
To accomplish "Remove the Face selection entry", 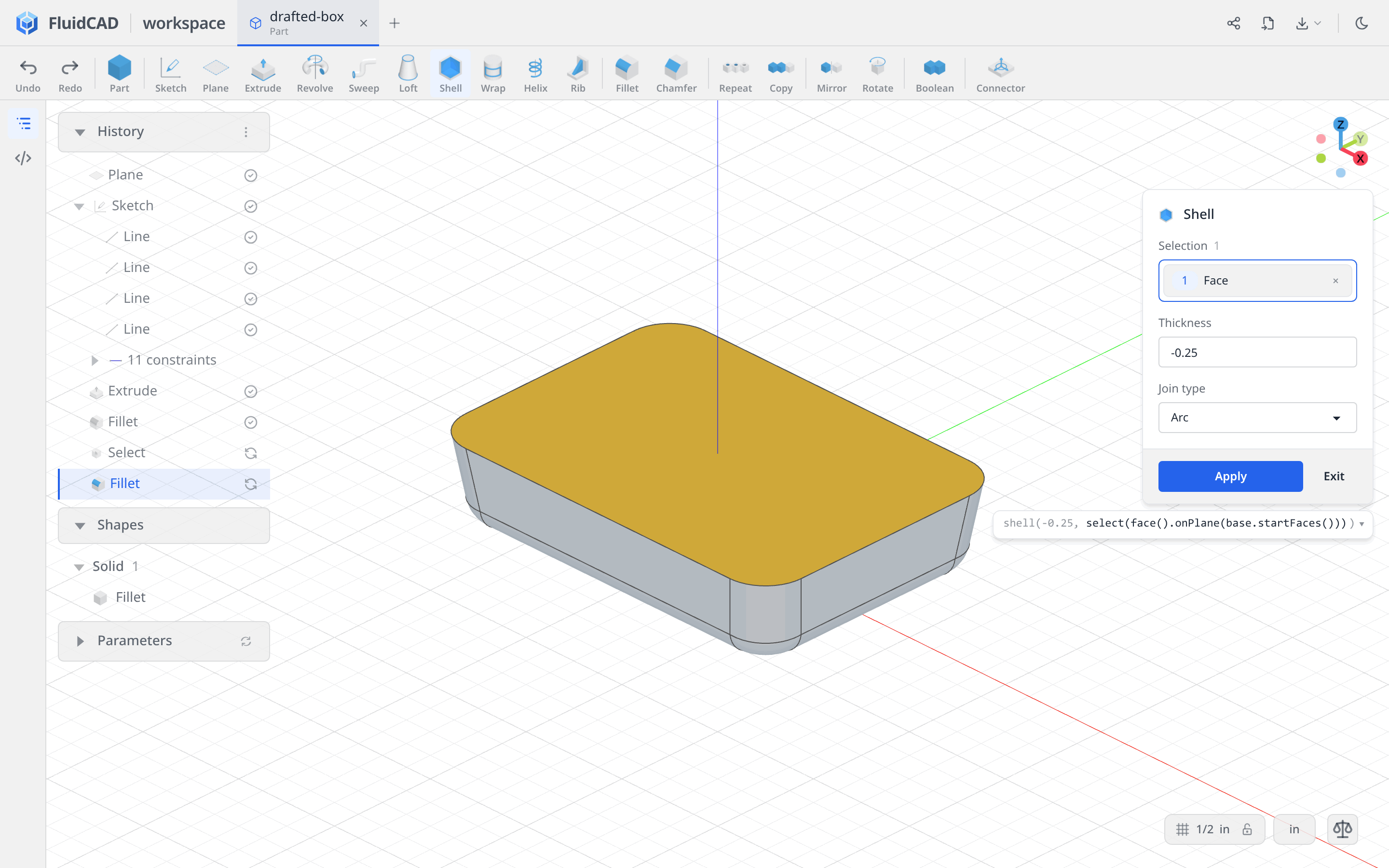I will click(x=1335, y=281).
